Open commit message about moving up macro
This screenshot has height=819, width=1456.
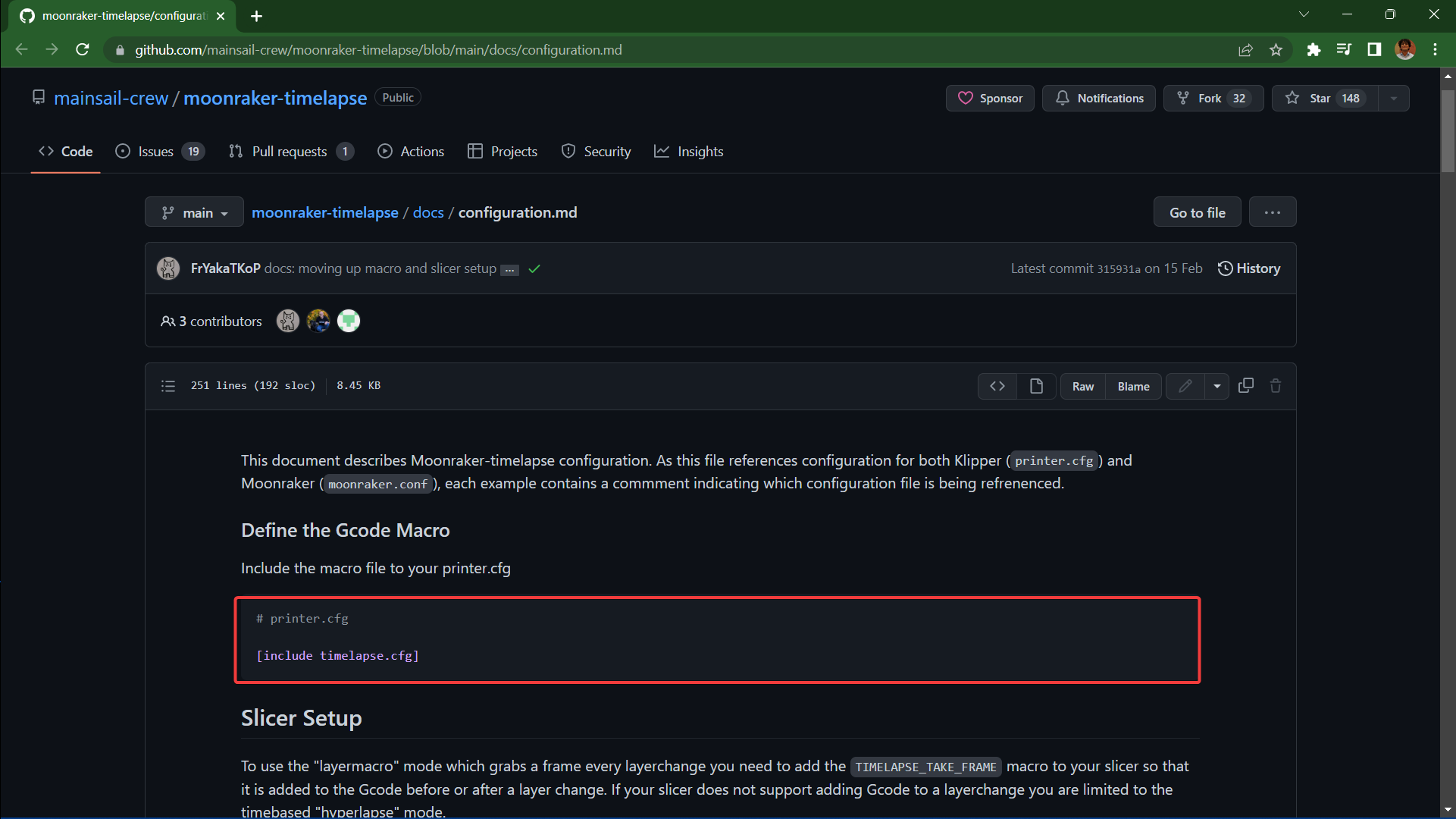(380, 268)
